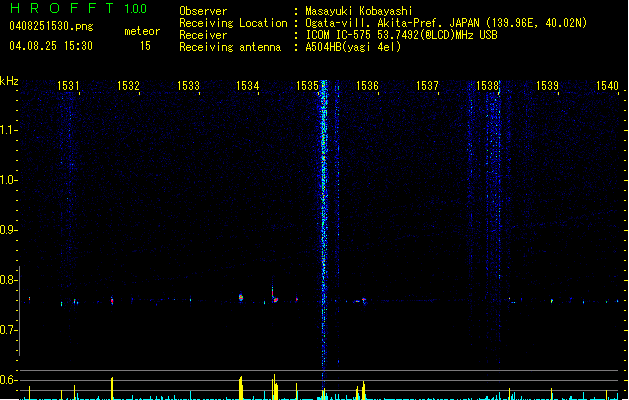This screenshot has height=400, width=629.
Task: Click the 1532 time axis marker
Action: [128, 86]
